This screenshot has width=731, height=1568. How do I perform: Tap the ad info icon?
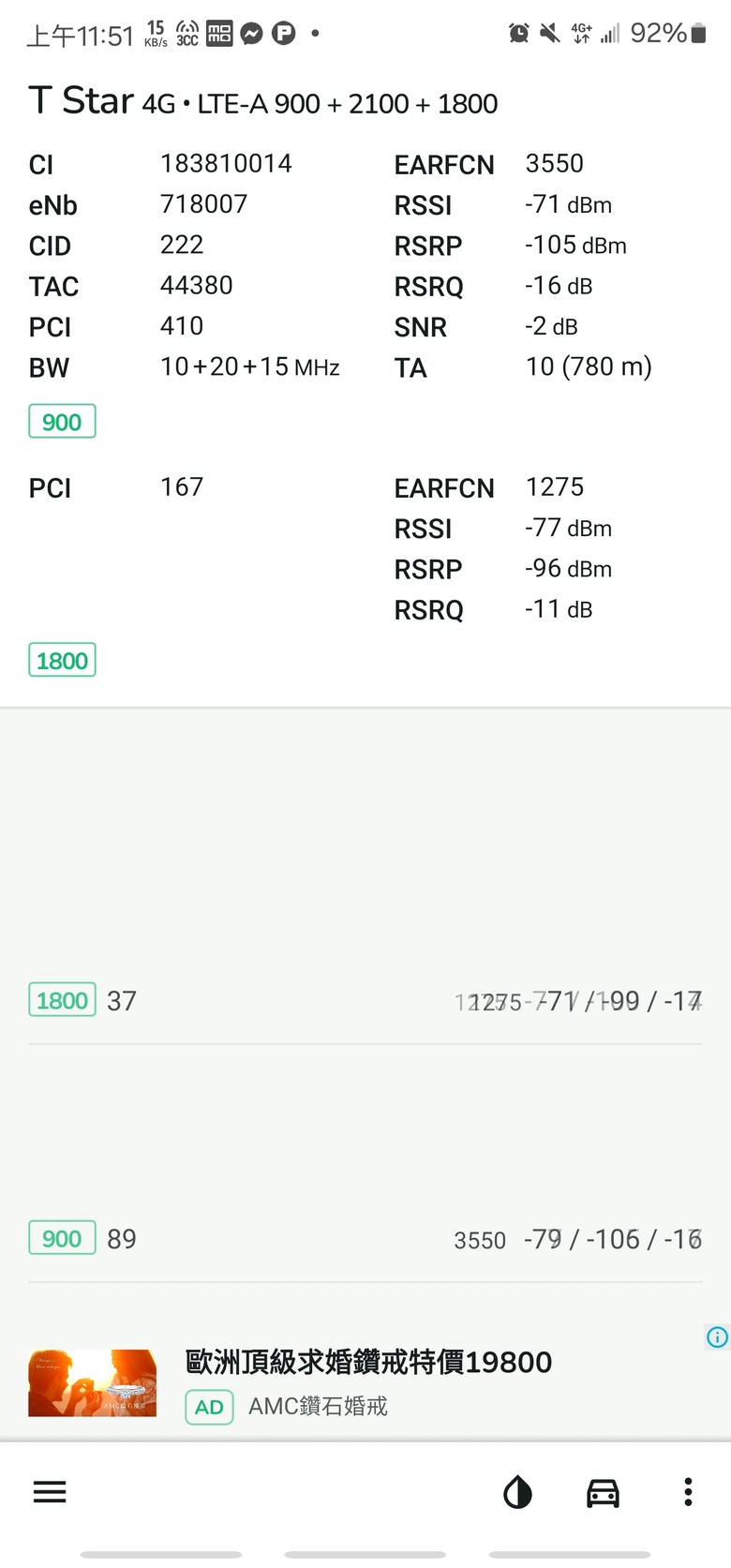(717, 1337)
